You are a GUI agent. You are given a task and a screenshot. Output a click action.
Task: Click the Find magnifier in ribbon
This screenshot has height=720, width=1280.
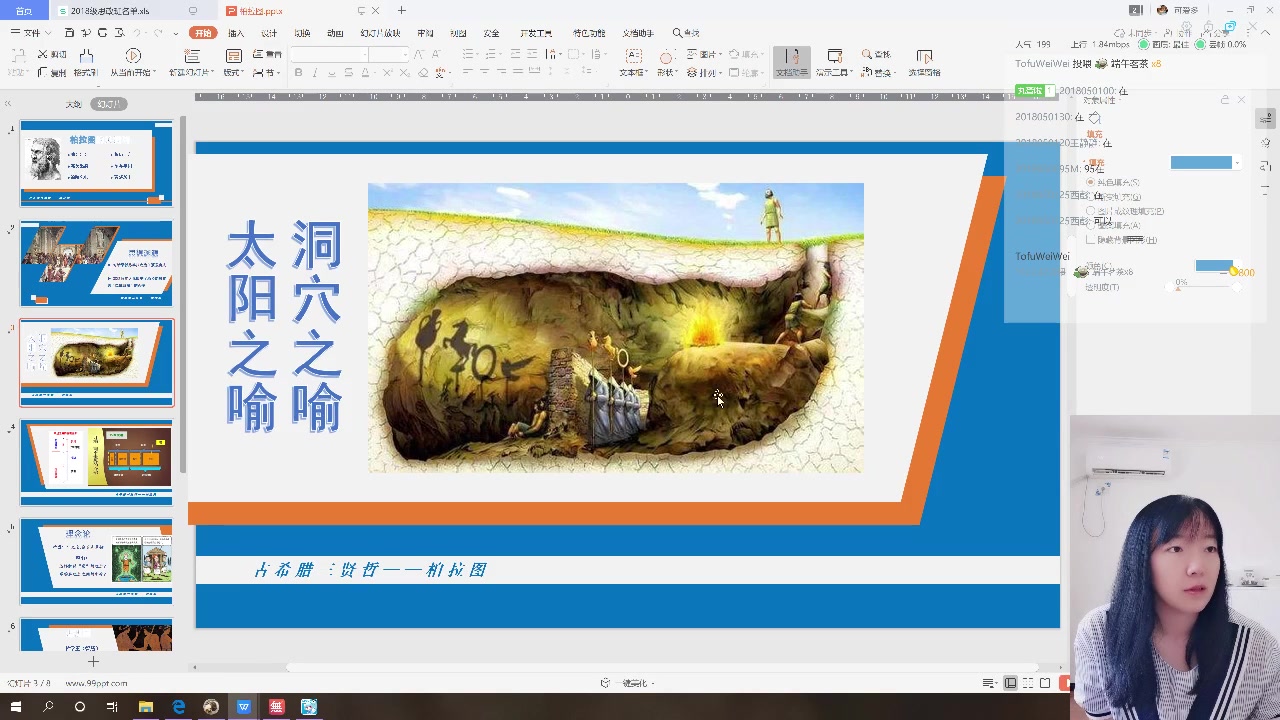pyautogui.click(x=867, y=54)
